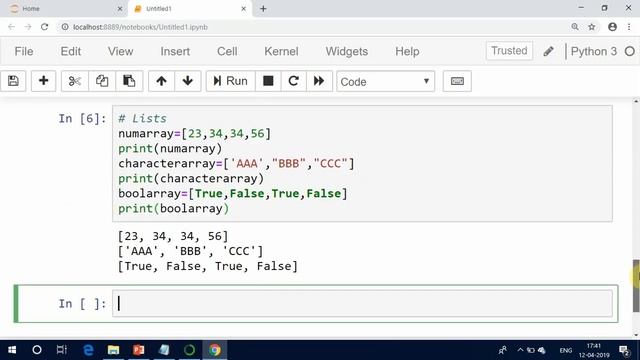The height and width of the screenshot is (360, 640).
Task: Click the pencil edit mode indicator
Action: click(549, 51)
